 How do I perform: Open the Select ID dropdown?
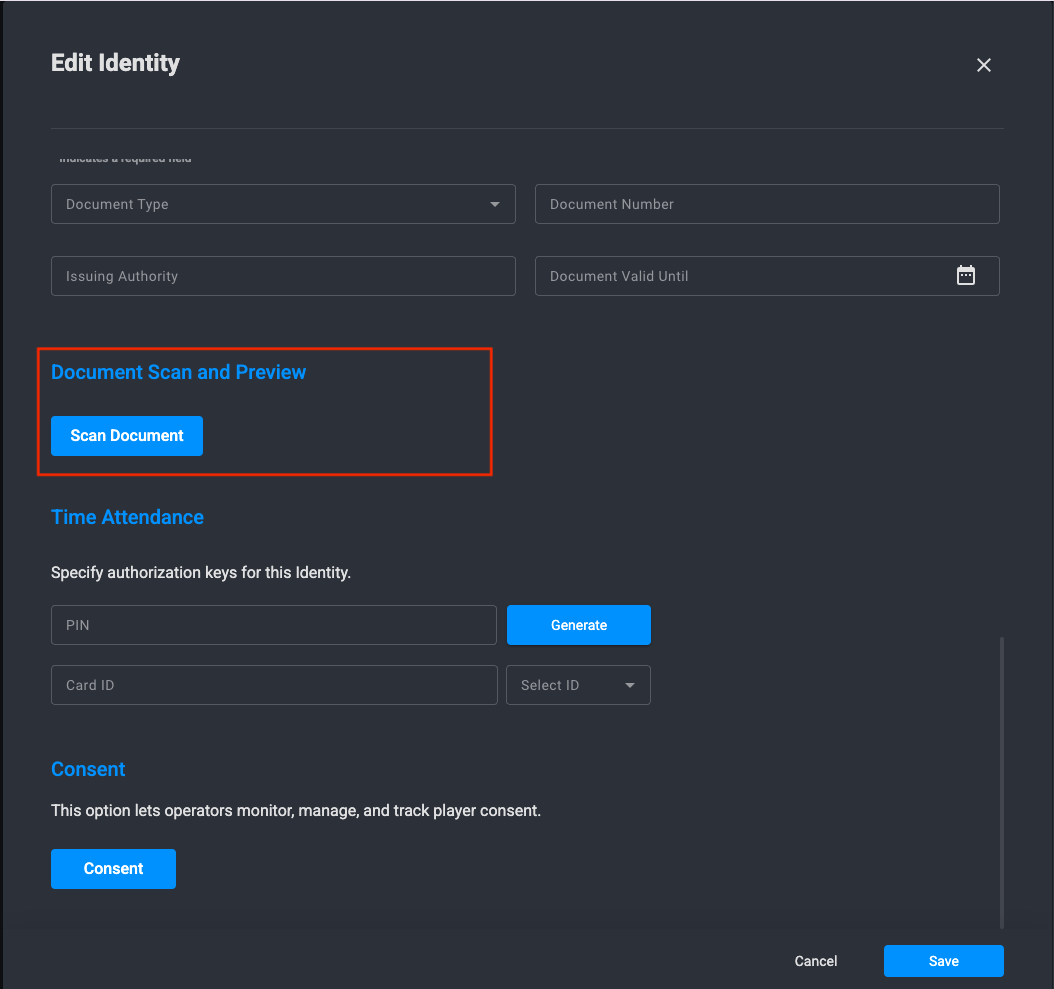pyautogui.click(x=578, y=685)
